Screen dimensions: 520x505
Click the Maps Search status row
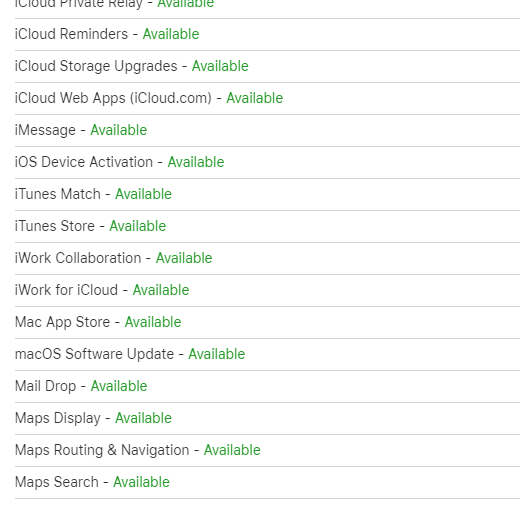pos(267,482)
